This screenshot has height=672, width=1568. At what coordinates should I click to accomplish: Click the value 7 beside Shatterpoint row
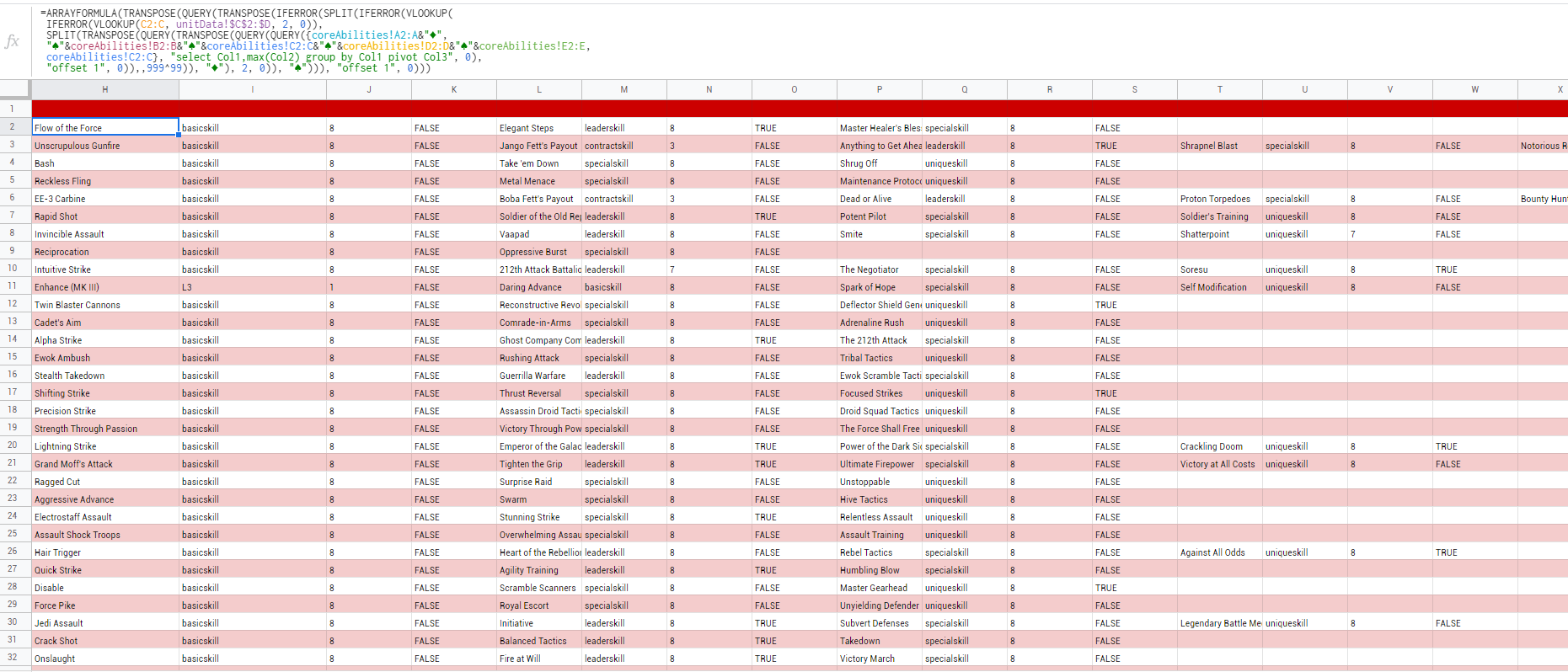click(1390, 234)
